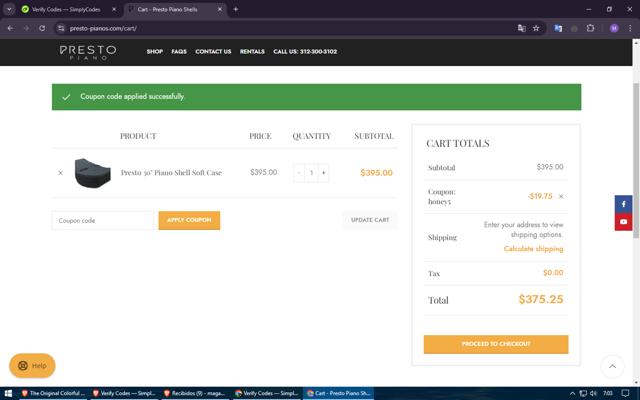Increase quantity with the plus button
Viewport: 640px width, 400px height.
pos(324,173)
